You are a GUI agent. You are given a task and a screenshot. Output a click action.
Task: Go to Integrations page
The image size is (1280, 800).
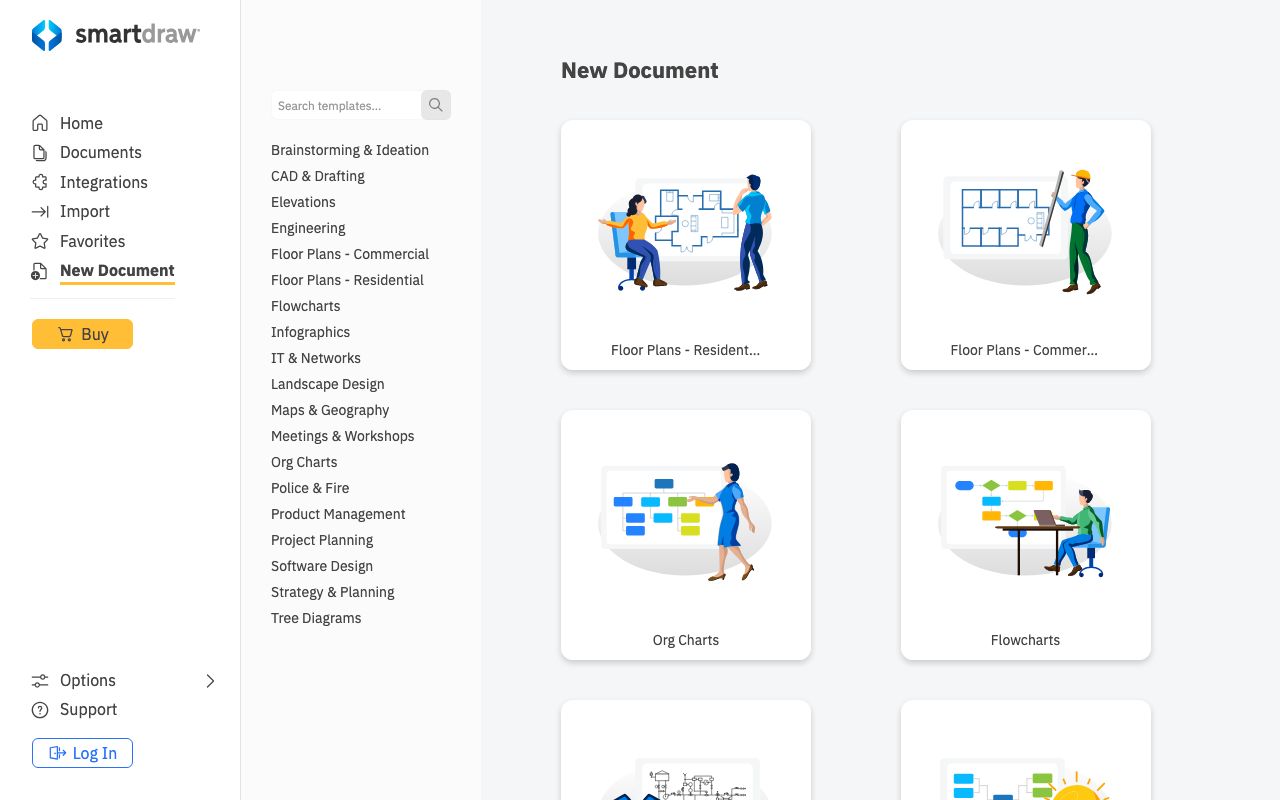click(104, 182)
